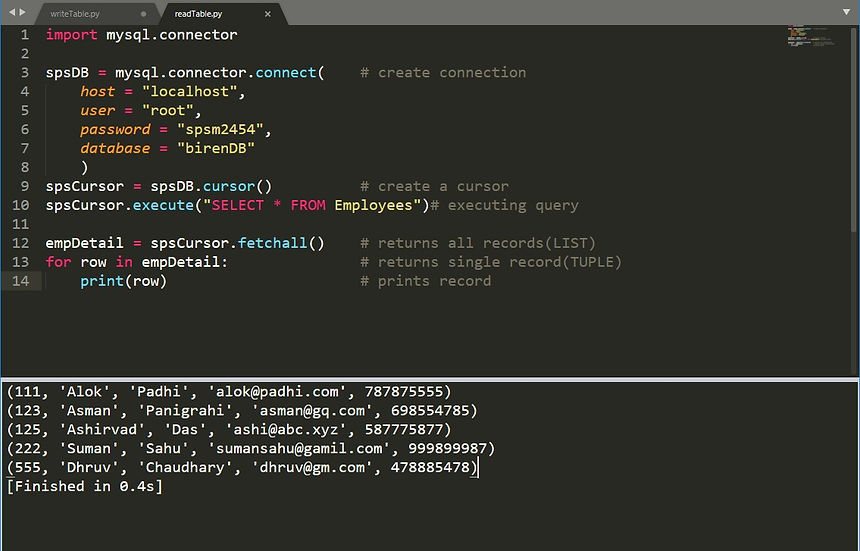Viewport: 860px width, 551px height.
Task: Click 'SELECT' in the SQL query
Action: 237,205
